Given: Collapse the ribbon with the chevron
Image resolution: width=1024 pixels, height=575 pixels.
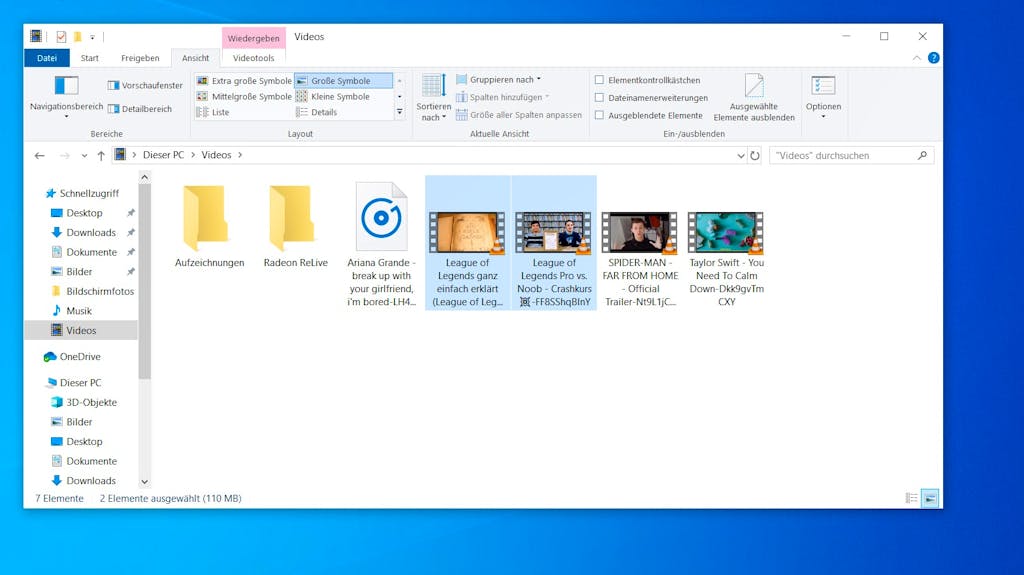Looking at the screenshot, I should pyautogui.click(x=916, y=58).
